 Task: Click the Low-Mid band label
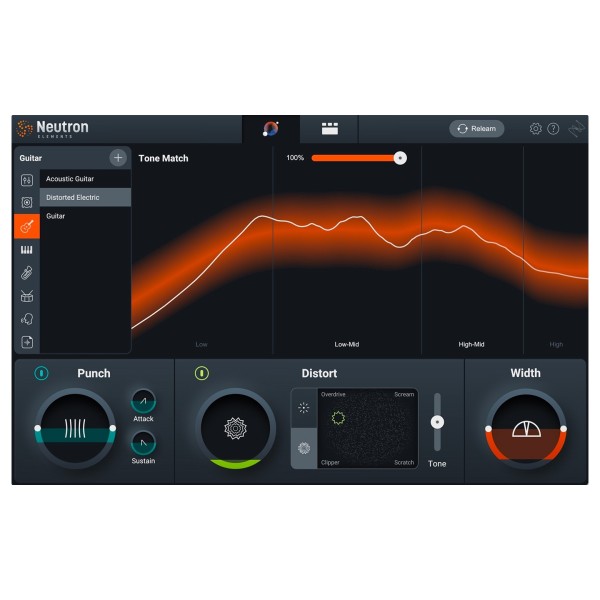click(347, 344)
